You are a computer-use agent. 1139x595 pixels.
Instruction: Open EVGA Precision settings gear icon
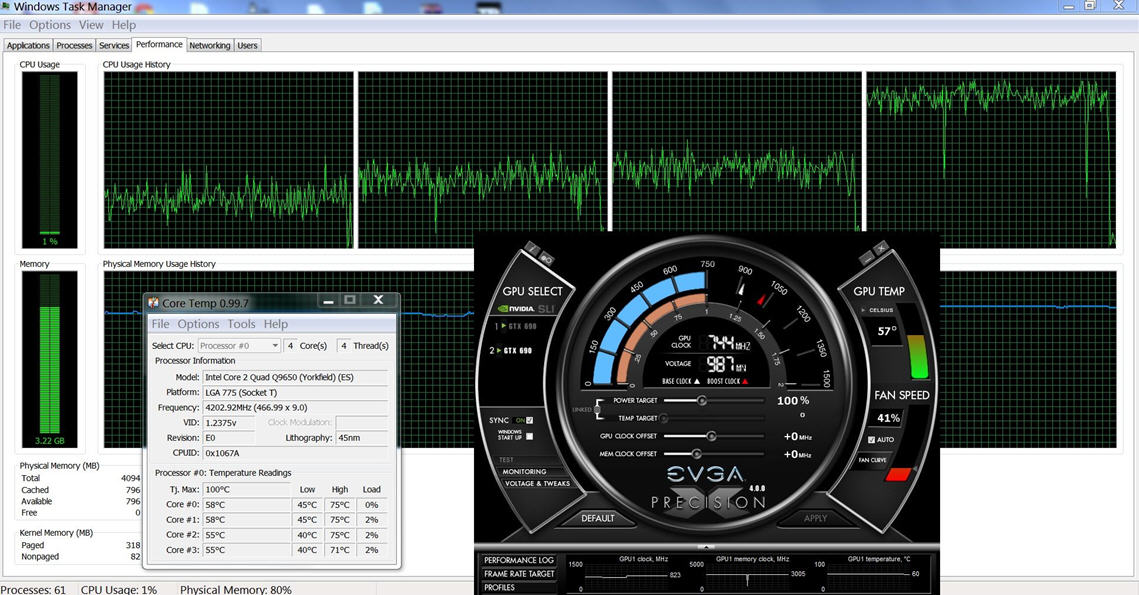[547, 259]
